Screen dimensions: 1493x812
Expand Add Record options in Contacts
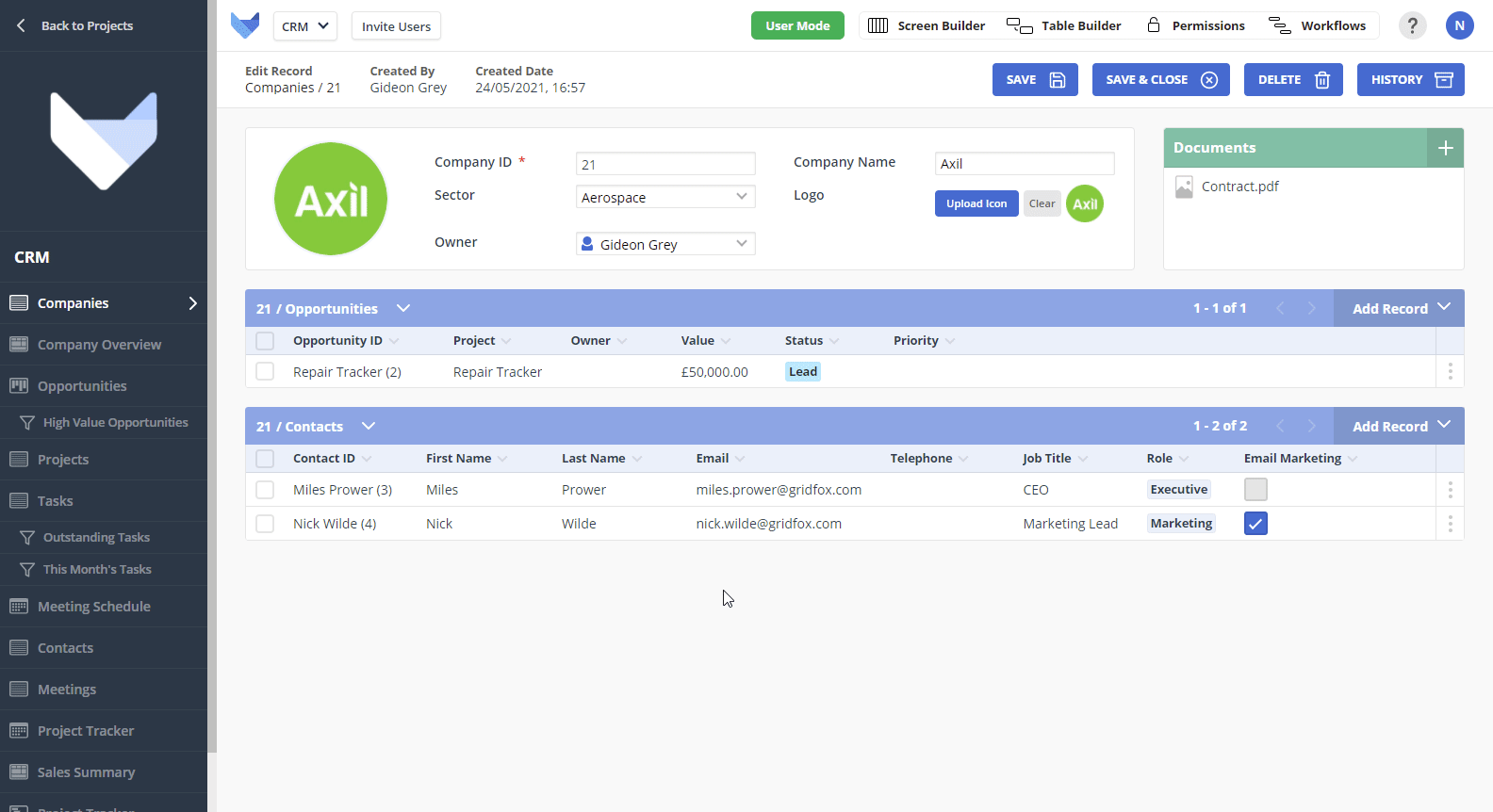coord(1444,425)
